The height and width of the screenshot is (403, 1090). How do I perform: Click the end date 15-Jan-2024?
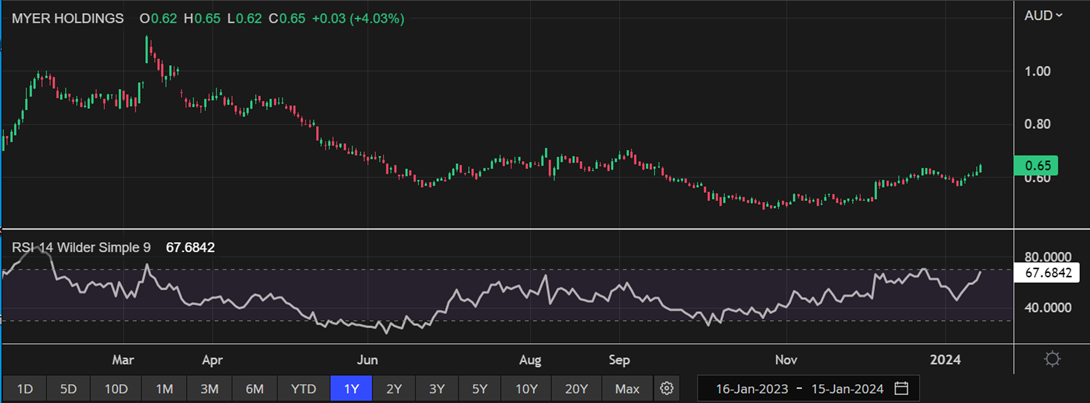(846, 388)
